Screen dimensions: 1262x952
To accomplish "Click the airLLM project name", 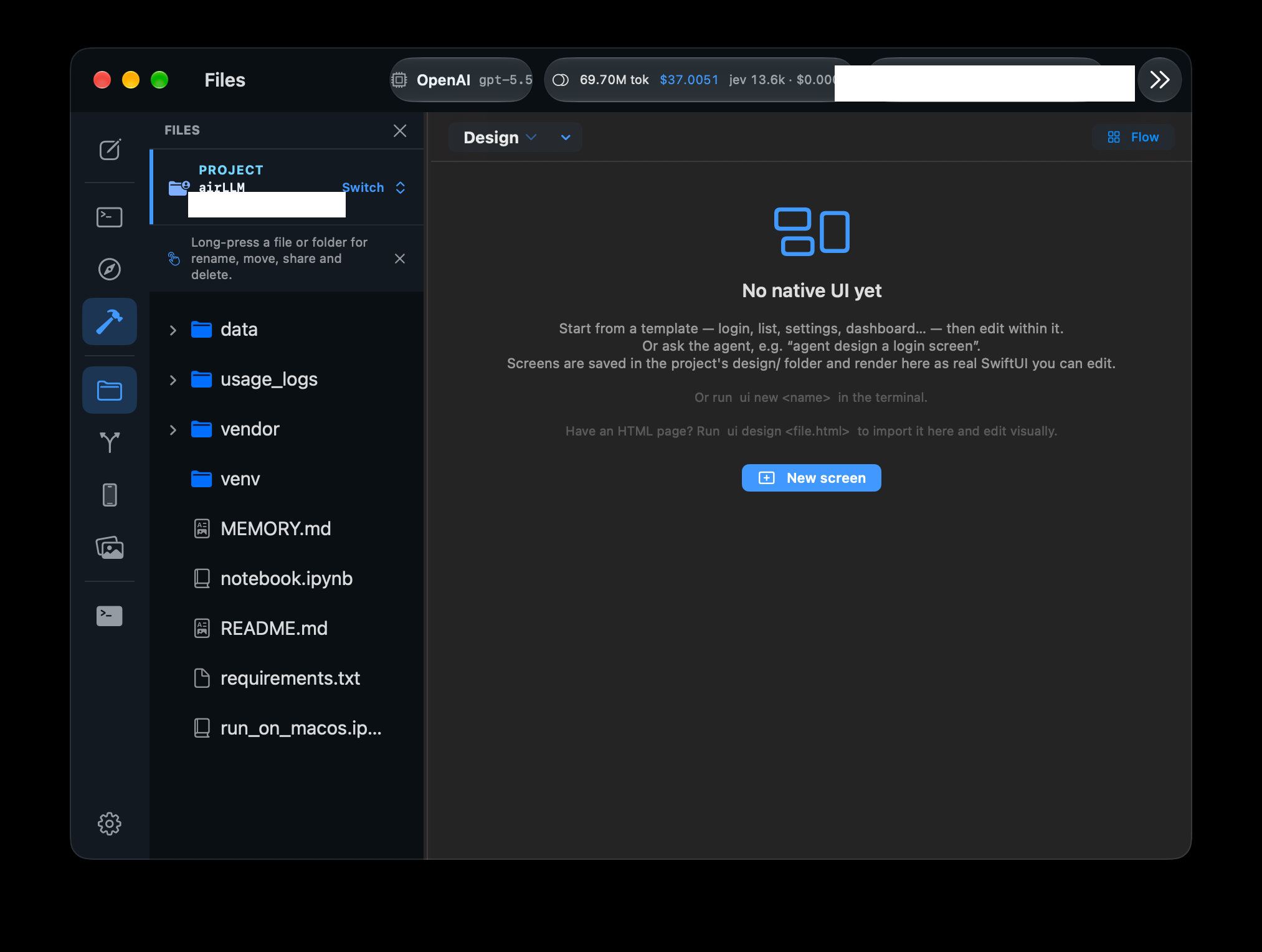I will (222, 187).
